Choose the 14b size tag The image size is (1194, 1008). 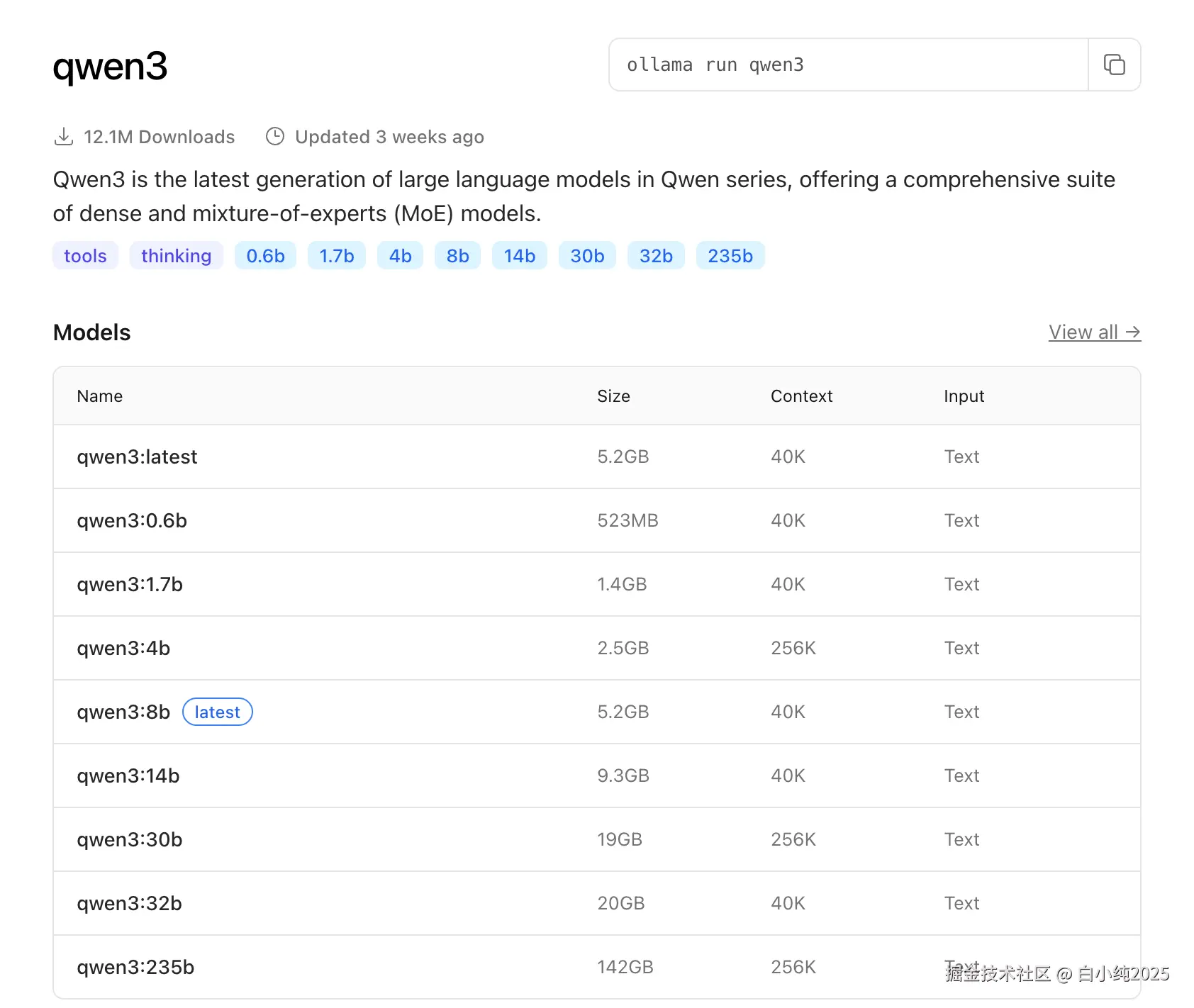pyautogui.click(x=519, y=256)
